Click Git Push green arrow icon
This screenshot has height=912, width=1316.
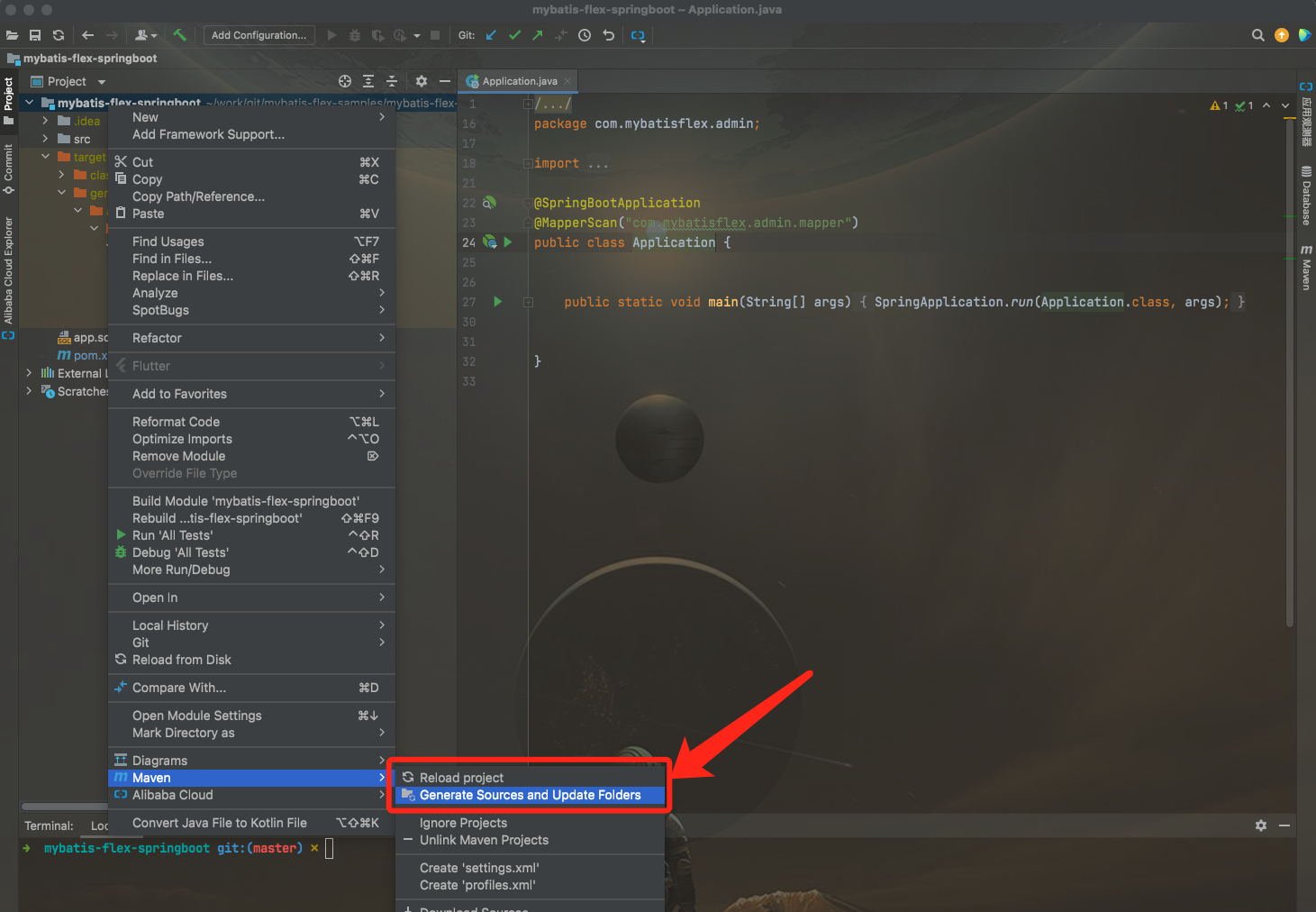(538, 35)
